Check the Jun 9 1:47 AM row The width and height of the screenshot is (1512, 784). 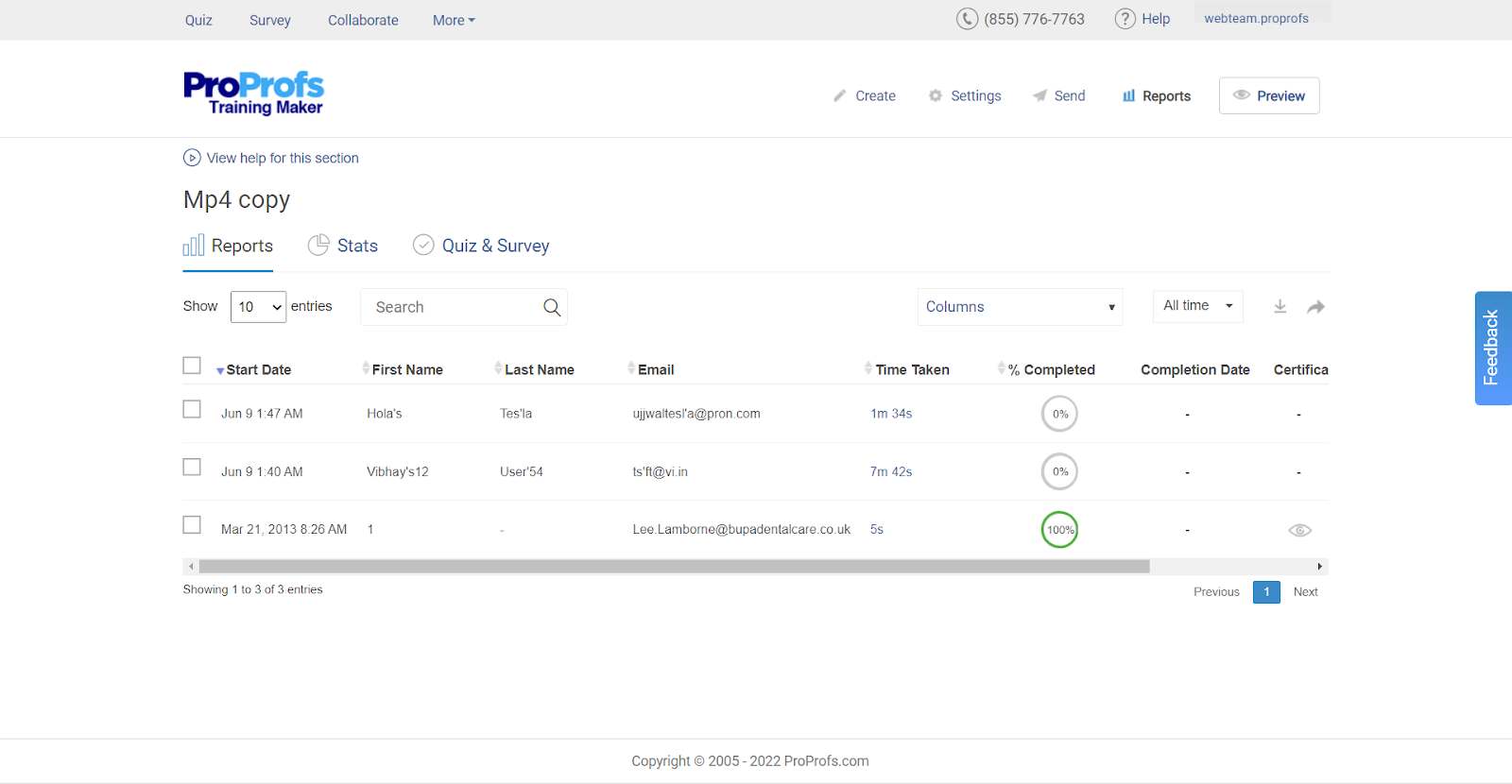pyautogui.click(x=192, y=409)
